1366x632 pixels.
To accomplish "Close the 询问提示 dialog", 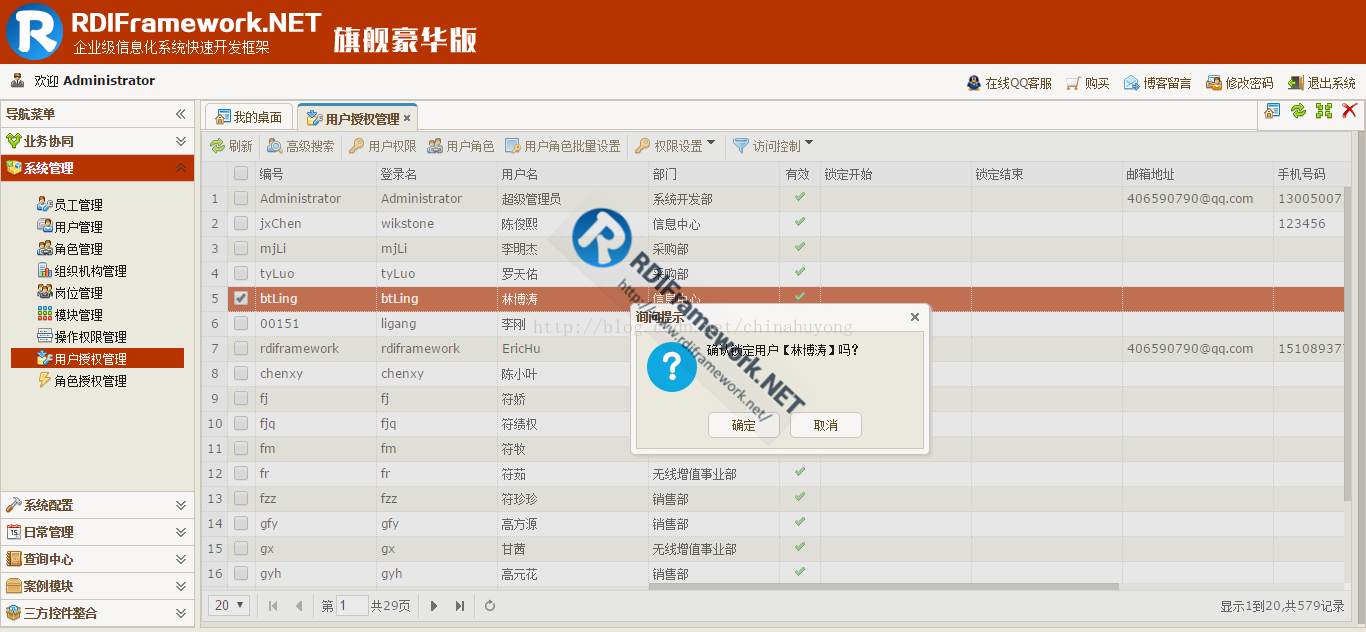I will coord(914,317).
